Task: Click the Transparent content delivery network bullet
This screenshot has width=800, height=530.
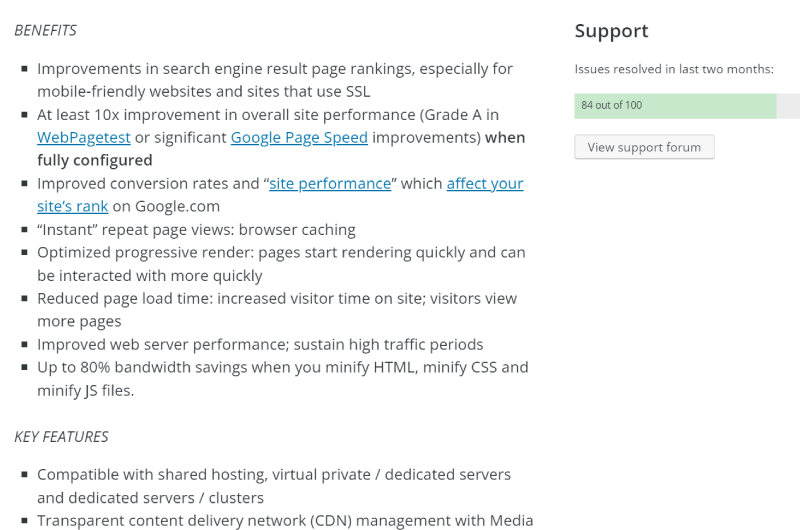Action: [x=285, y=521]
